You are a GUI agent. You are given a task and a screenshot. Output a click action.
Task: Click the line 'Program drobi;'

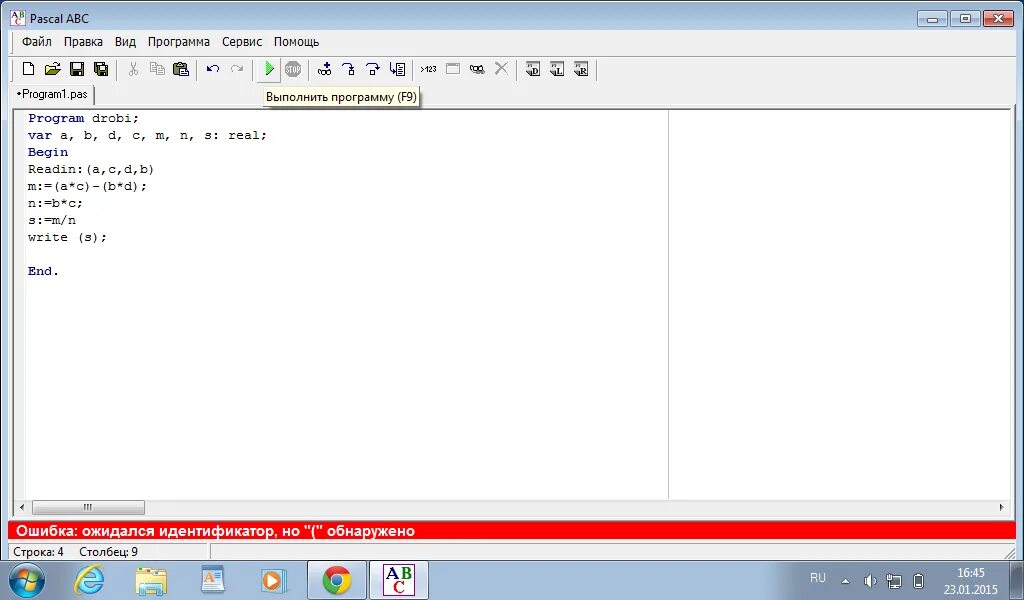pos(84,118)
